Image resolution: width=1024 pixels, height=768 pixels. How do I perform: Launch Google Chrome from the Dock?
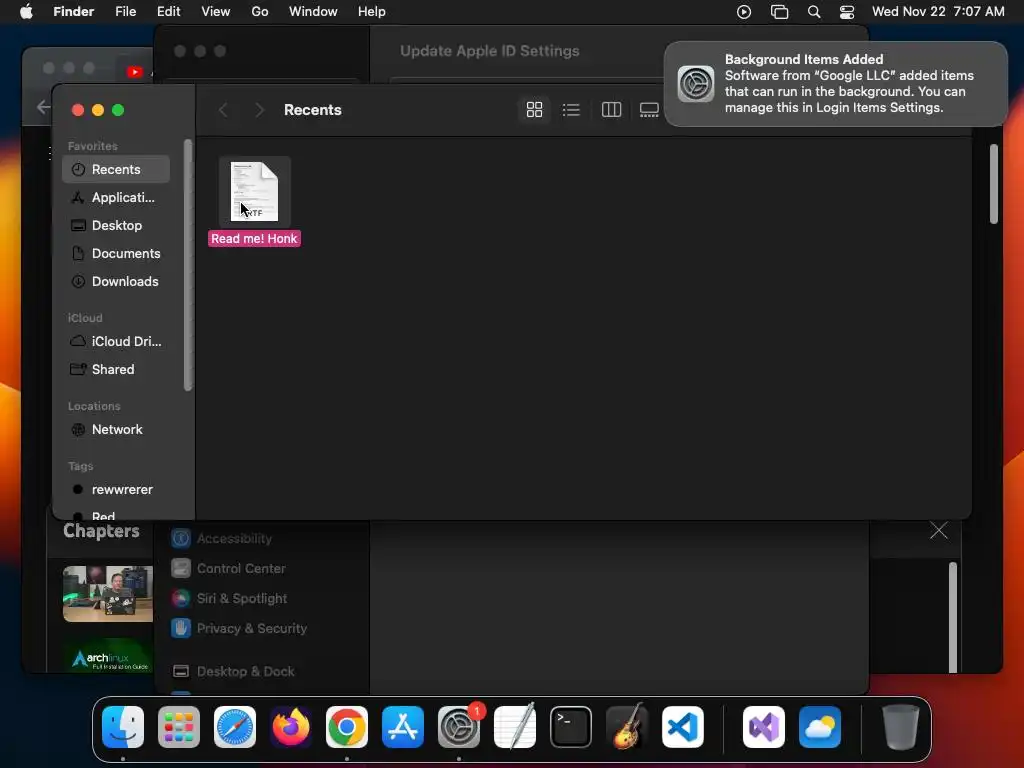347,727
